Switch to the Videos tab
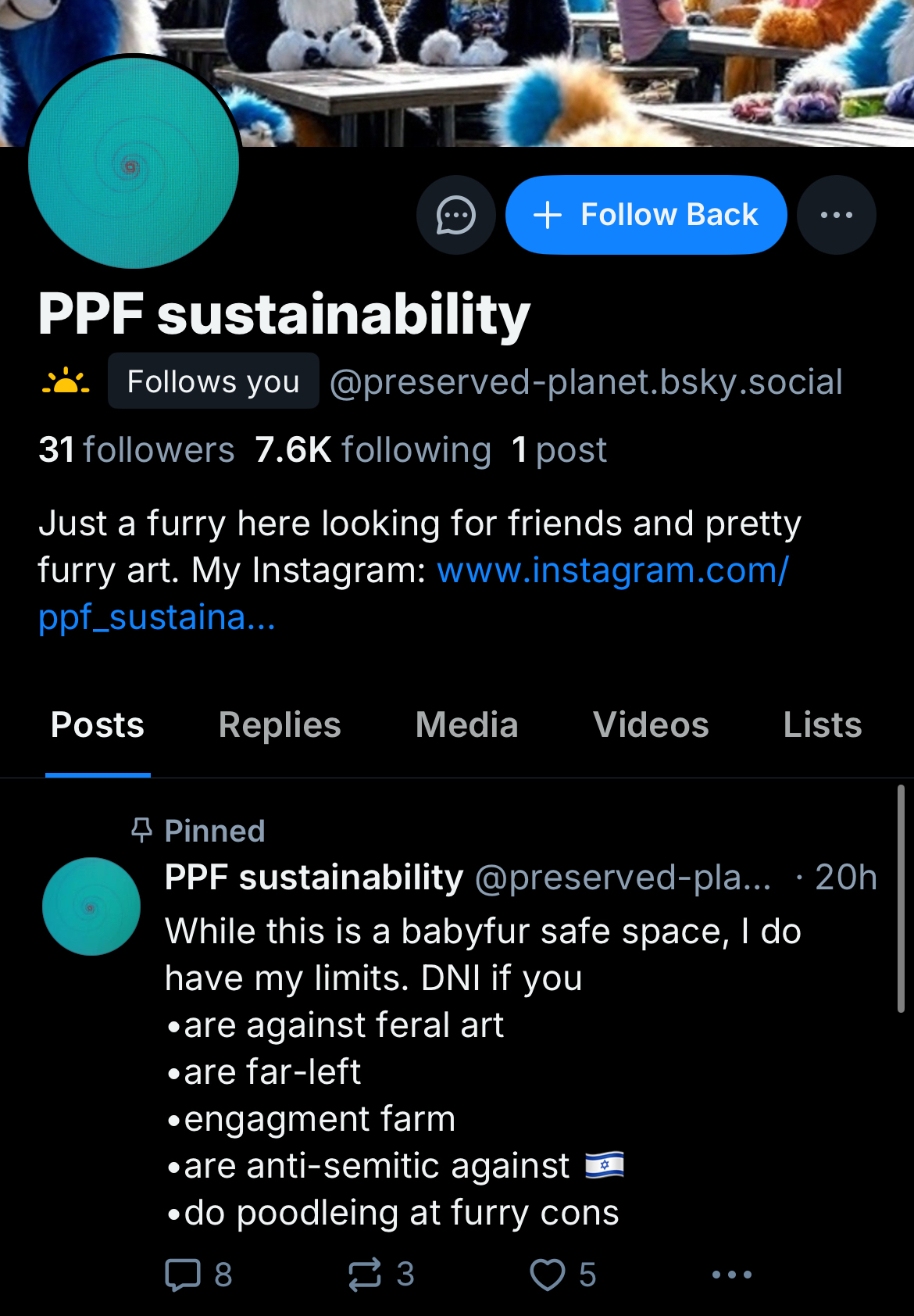 [651, 725]
